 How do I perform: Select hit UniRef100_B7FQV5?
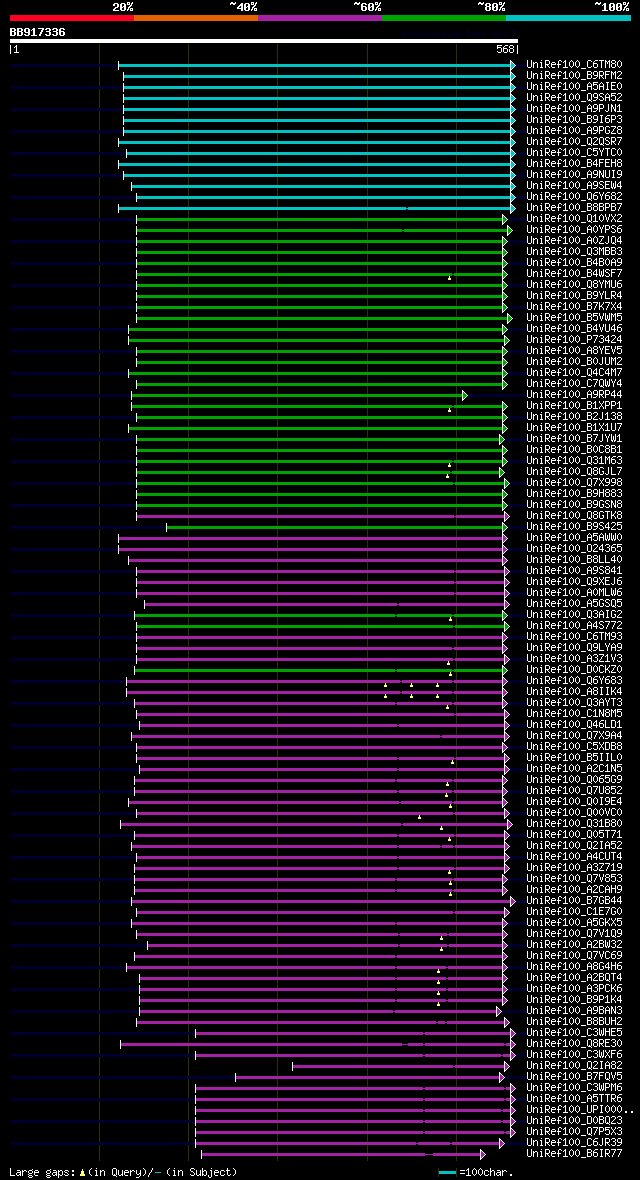coord(574,1076)
